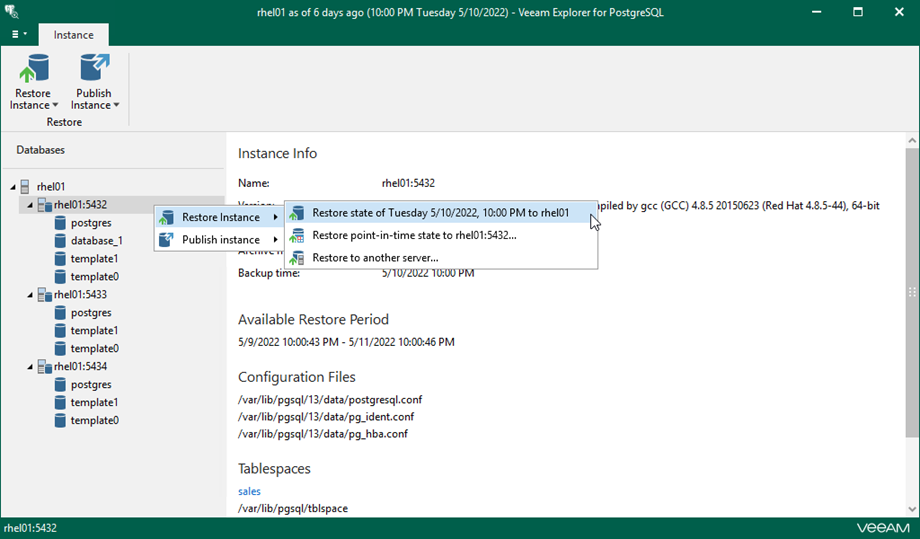
Task: Select the rhel01 server icon in tree
Action: pyautogui.click(x=25, y=187)
